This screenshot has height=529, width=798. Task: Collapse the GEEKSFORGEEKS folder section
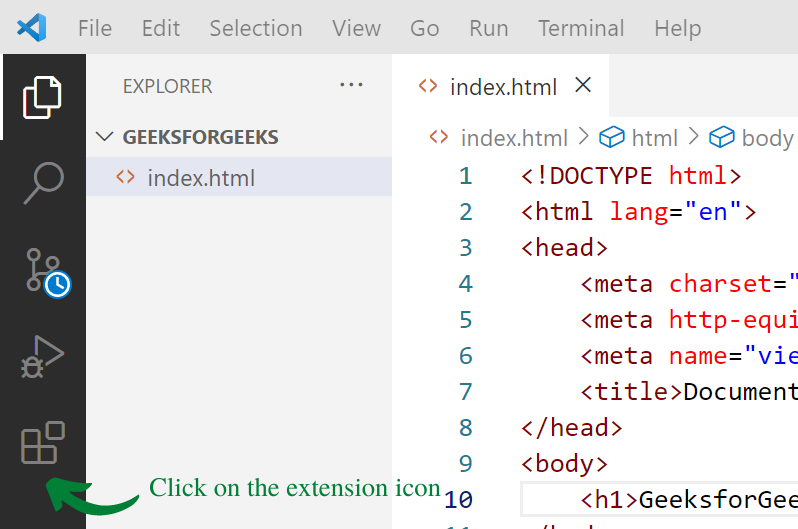(x=105, y=137)
